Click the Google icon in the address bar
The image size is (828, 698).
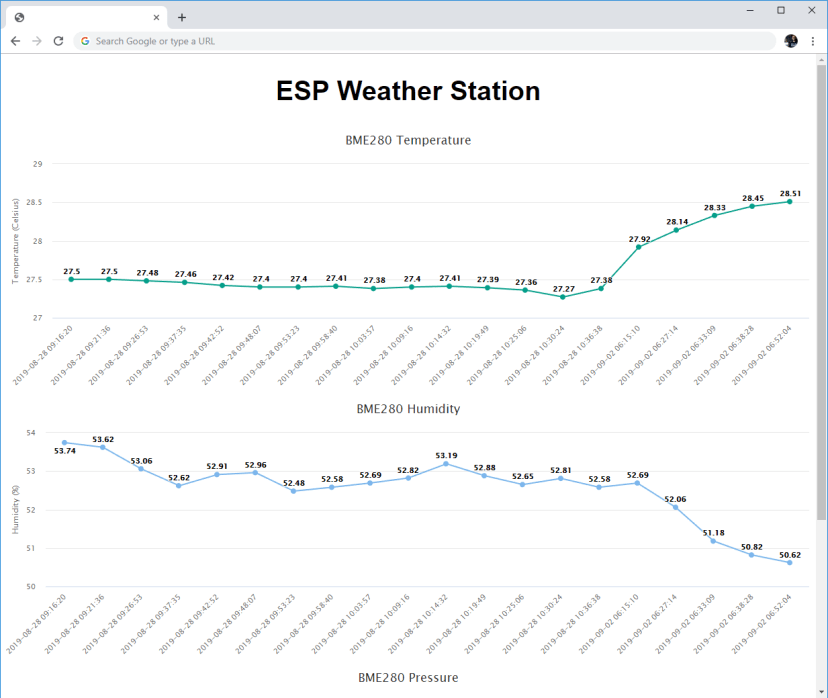pos(85,41)
